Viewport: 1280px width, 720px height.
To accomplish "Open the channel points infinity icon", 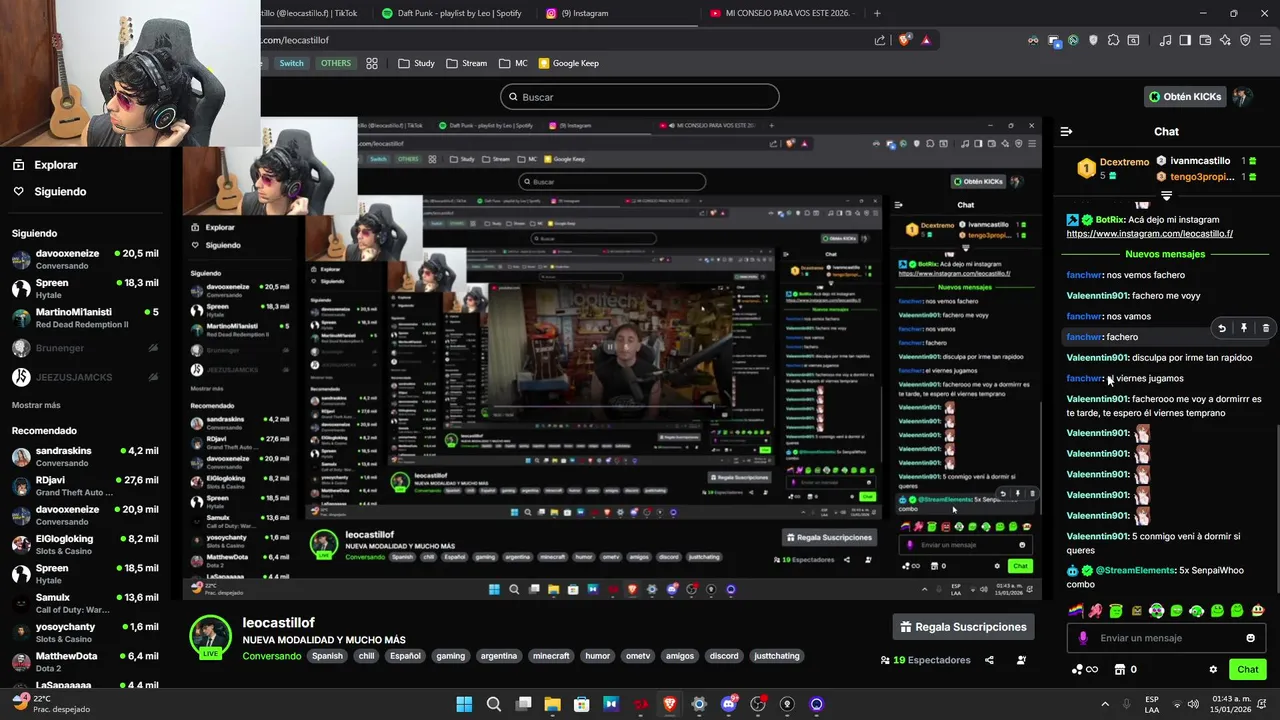I will [1085, 670].
